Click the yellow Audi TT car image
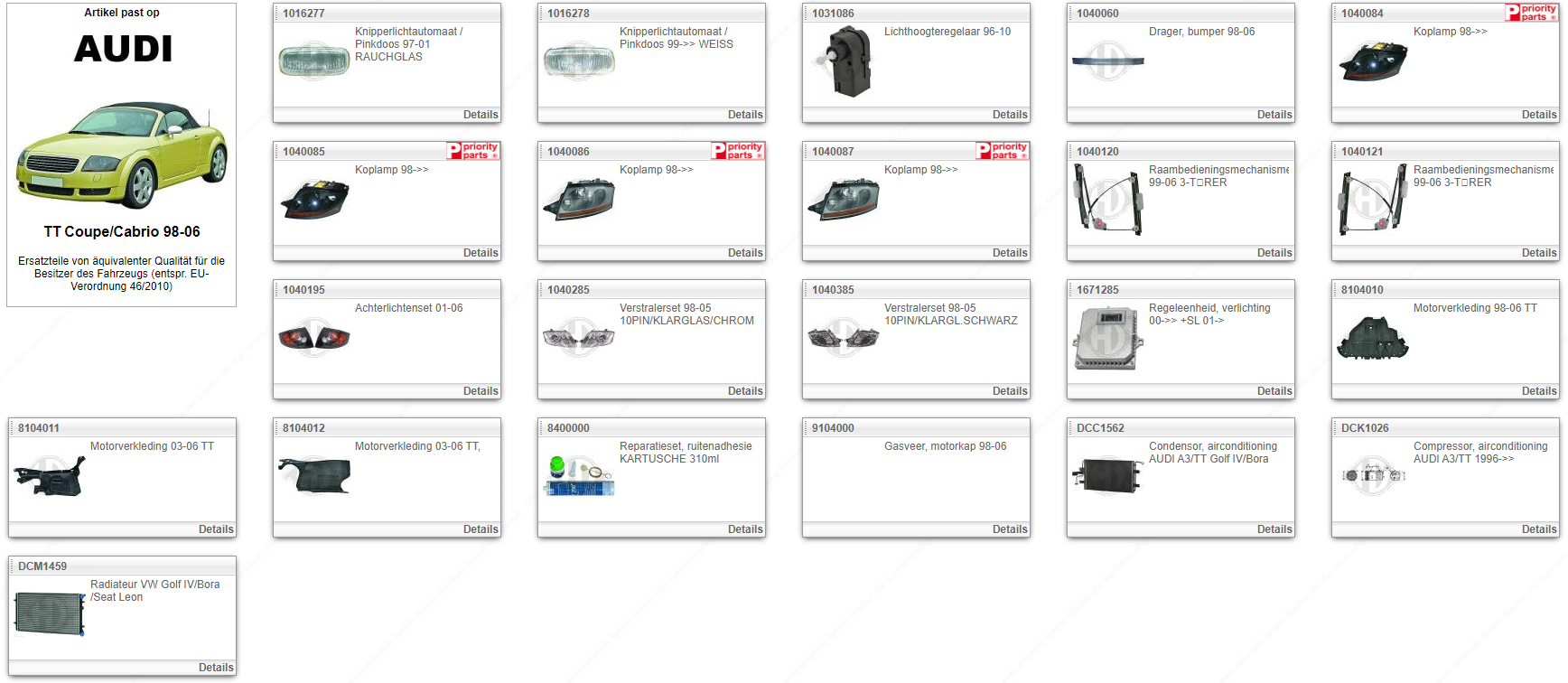The image size is (1568, 683). (x=122, y=154)
